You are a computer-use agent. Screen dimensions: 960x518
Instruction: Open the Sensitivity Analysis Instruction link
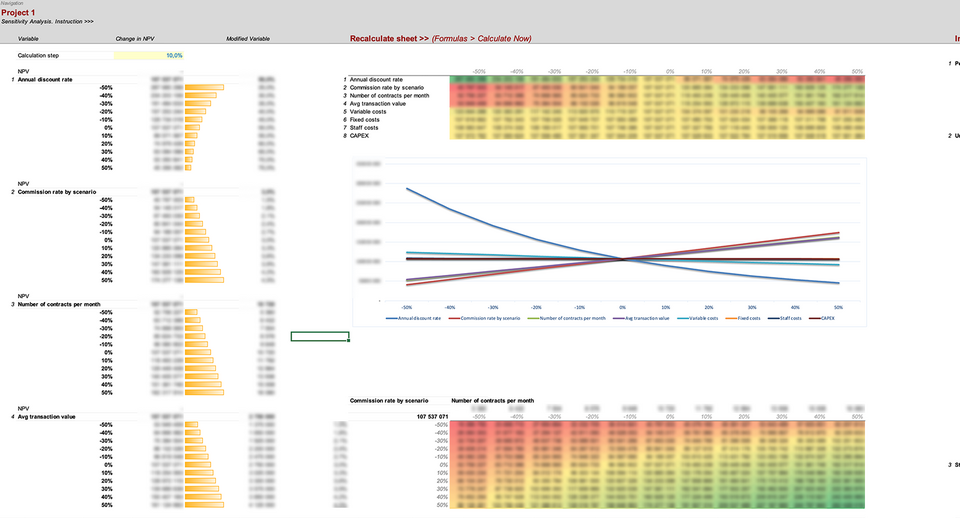click(47, 21)
